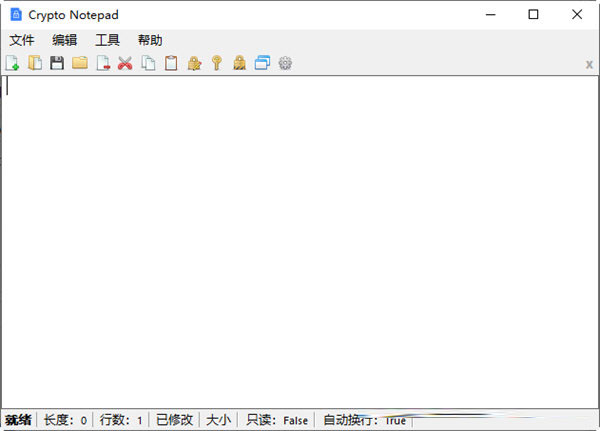Click the golden key icon
The height and width of the screenshot is (431, 600).
coord(217,63)
